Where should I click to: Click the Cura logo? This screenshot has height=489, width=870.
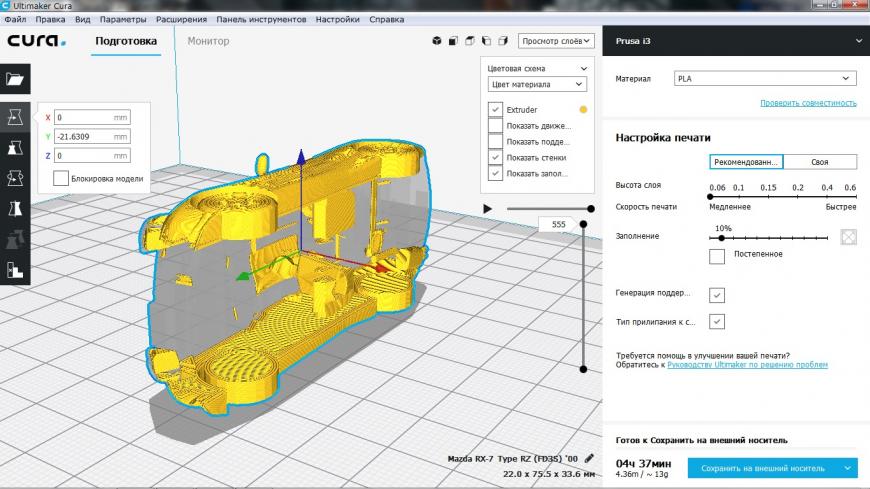click(x=36, y=41)
